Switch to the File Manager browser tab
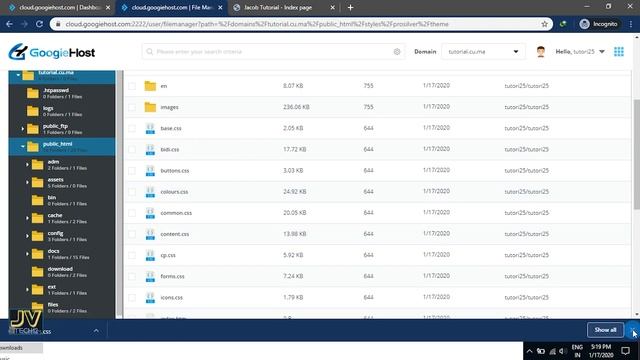640x360 pixels. click(x=171, y=7)
